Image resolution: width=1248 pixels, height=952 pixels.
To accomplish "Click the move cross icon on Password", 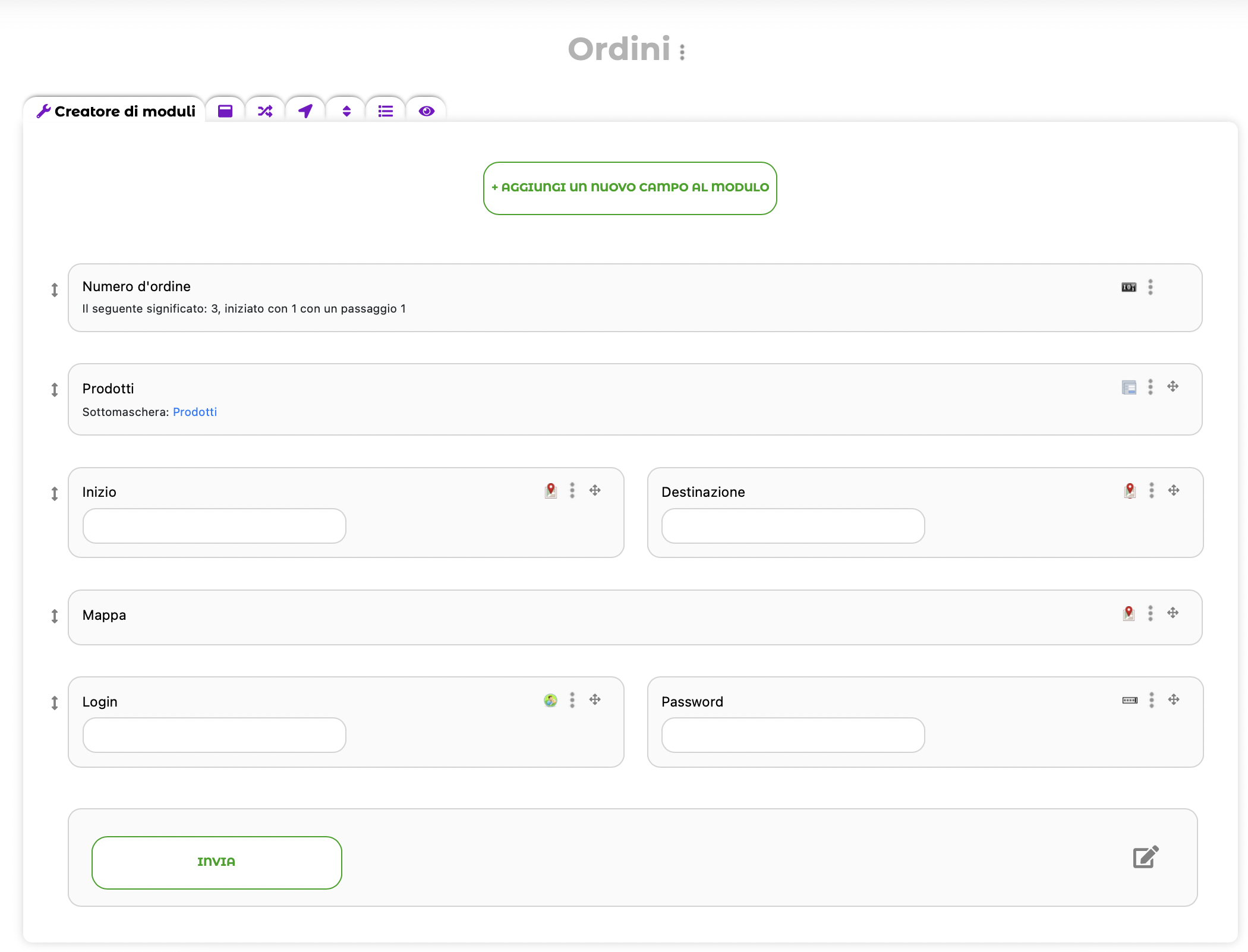I will (x=1174, y=699).
